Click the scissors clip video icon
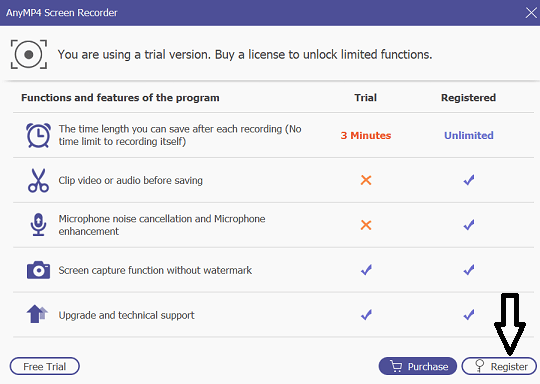The width and height of the screenshot is (540, 384). click(38, 180)
